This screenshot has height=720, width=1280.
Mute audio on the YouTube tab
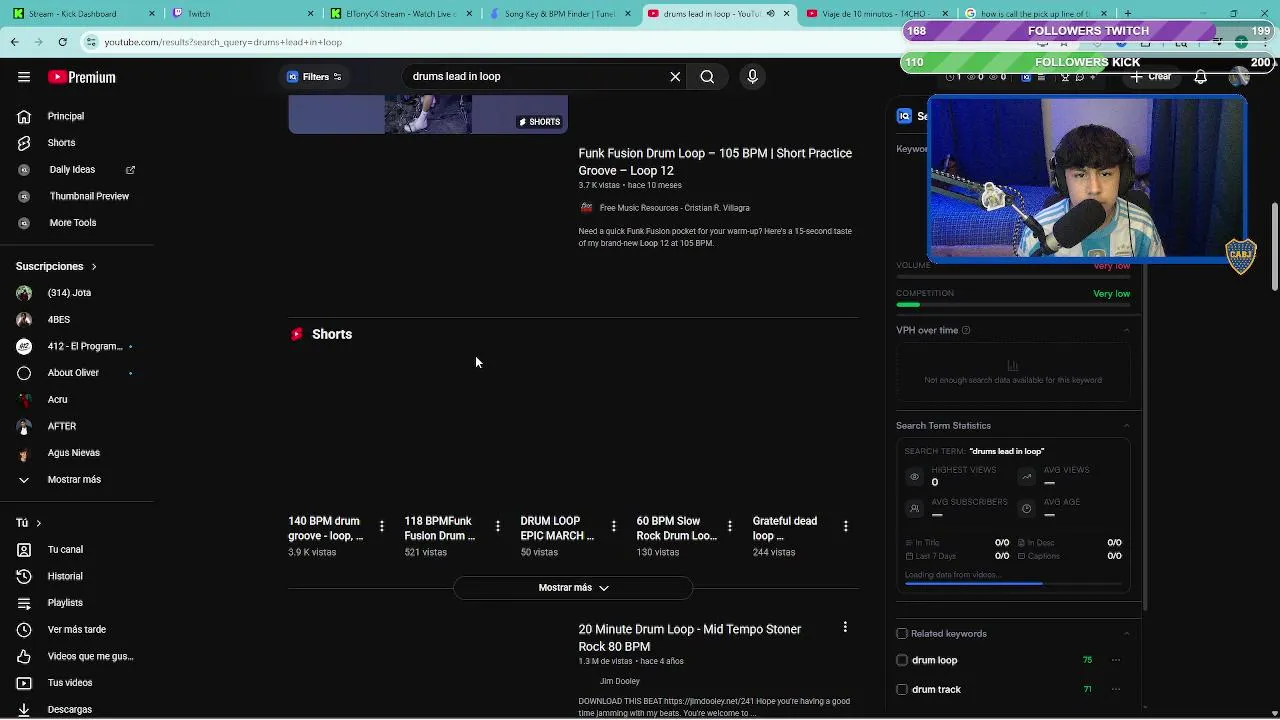pyautogui.click(x=770, y=14)
